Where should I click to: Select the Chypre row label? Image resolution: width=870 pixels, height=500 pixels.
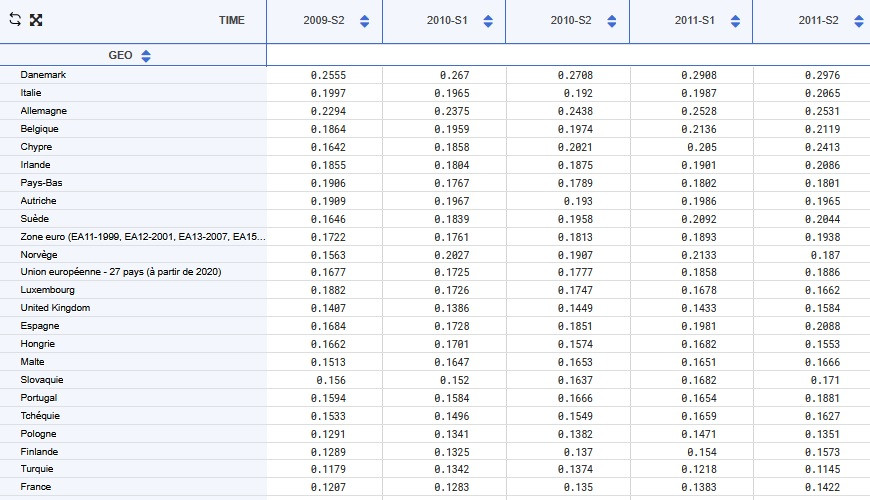click(x=36, y=147)
